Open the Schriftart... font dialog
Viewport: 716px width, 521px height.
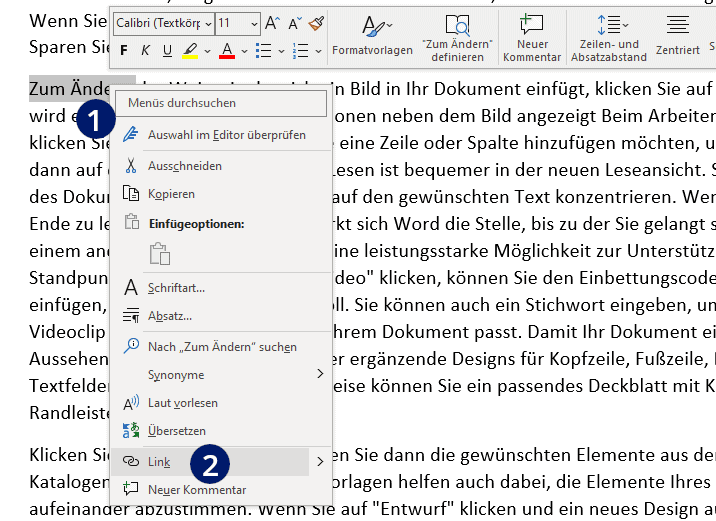click(x=221, y=288)
